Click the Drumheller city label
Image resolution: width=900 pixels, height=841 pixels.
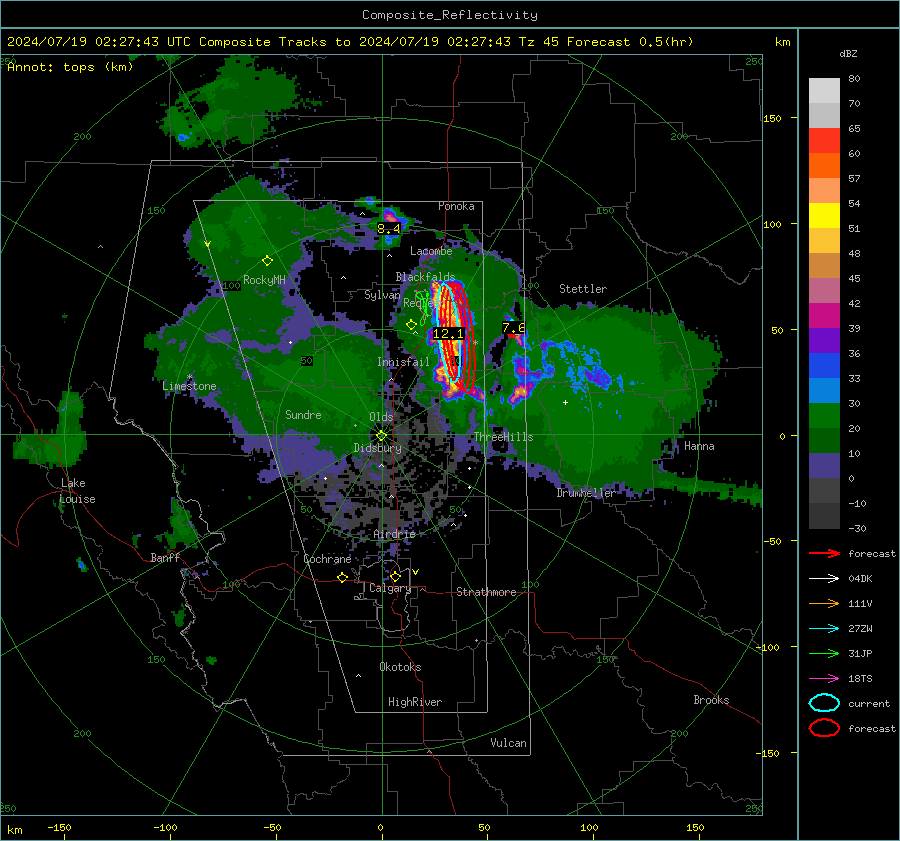[585, 493]
